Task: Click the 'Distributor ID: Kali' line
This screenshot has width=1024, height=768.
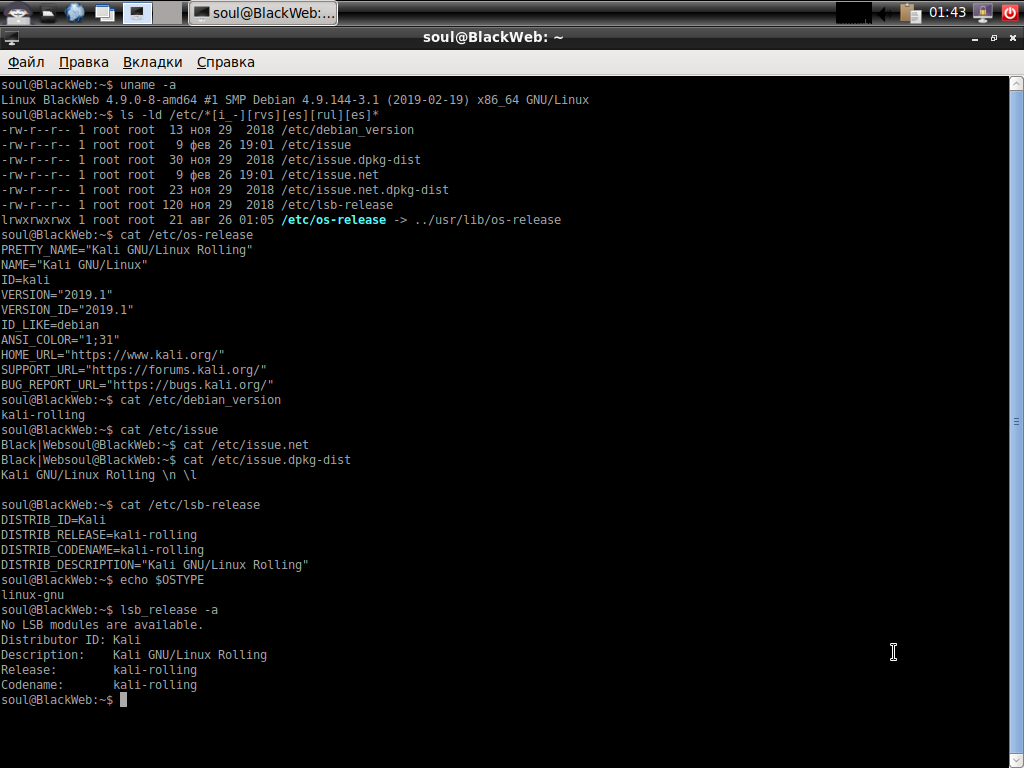Action: pyautogui.click(x=71, y=641)
